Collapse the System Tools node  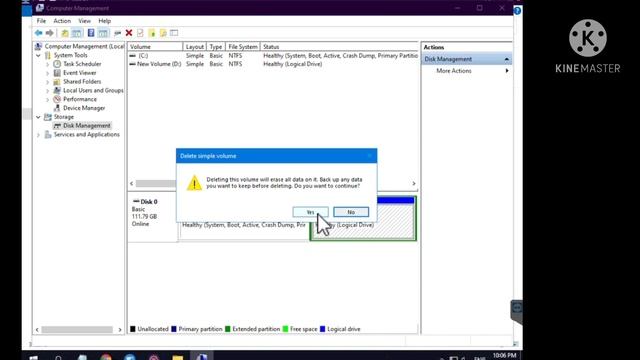[38, 55]
